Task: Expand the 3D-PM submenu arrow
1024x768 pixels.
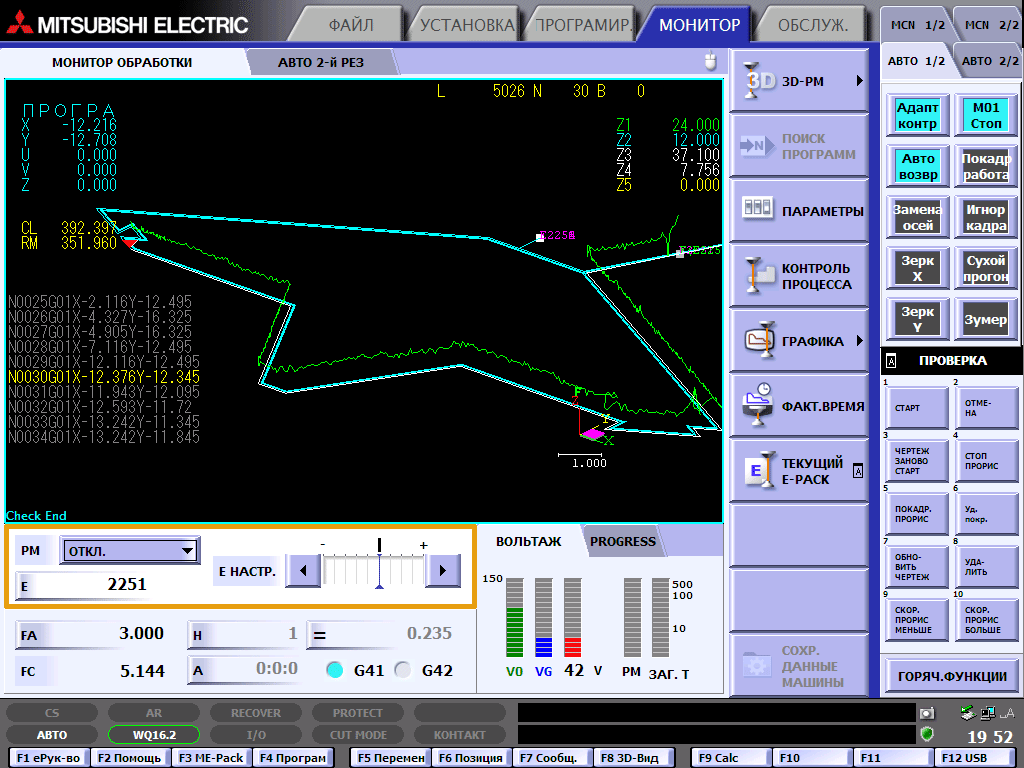Action: (859, 82)
